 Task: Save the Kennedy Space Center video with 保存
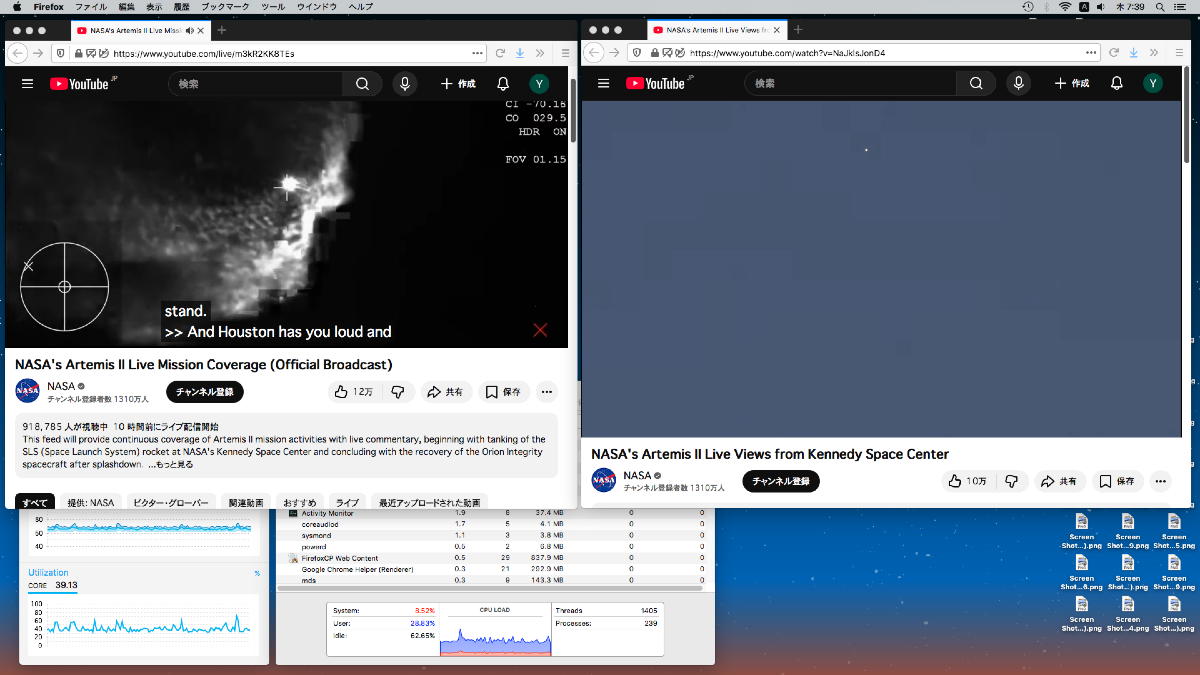(x=1118, y=481)
